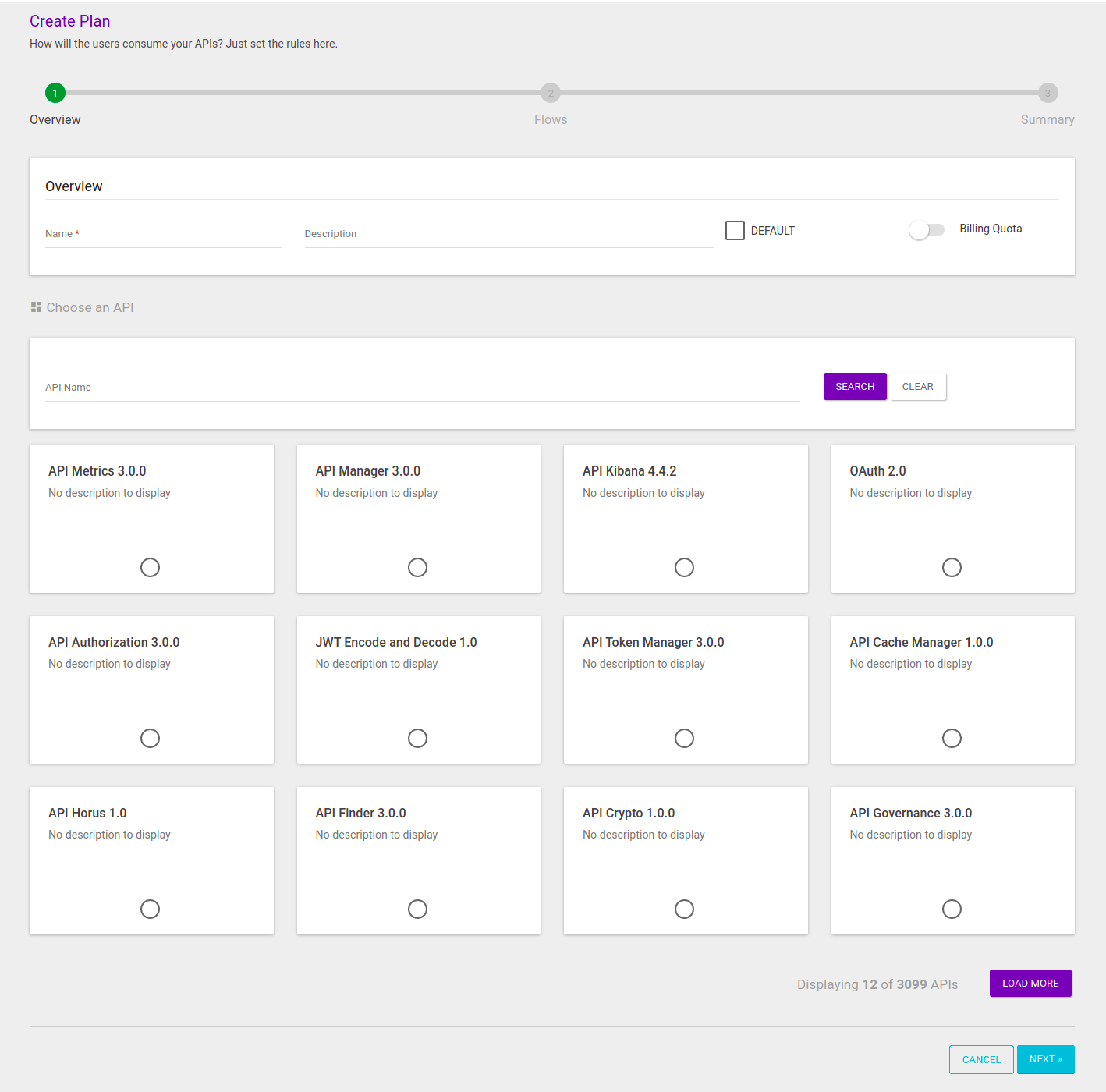Image resolution: width=1106 pixels, height=1092 pixels.
Task: Check the DEFAULT checkbox
Action: point(735,231)
